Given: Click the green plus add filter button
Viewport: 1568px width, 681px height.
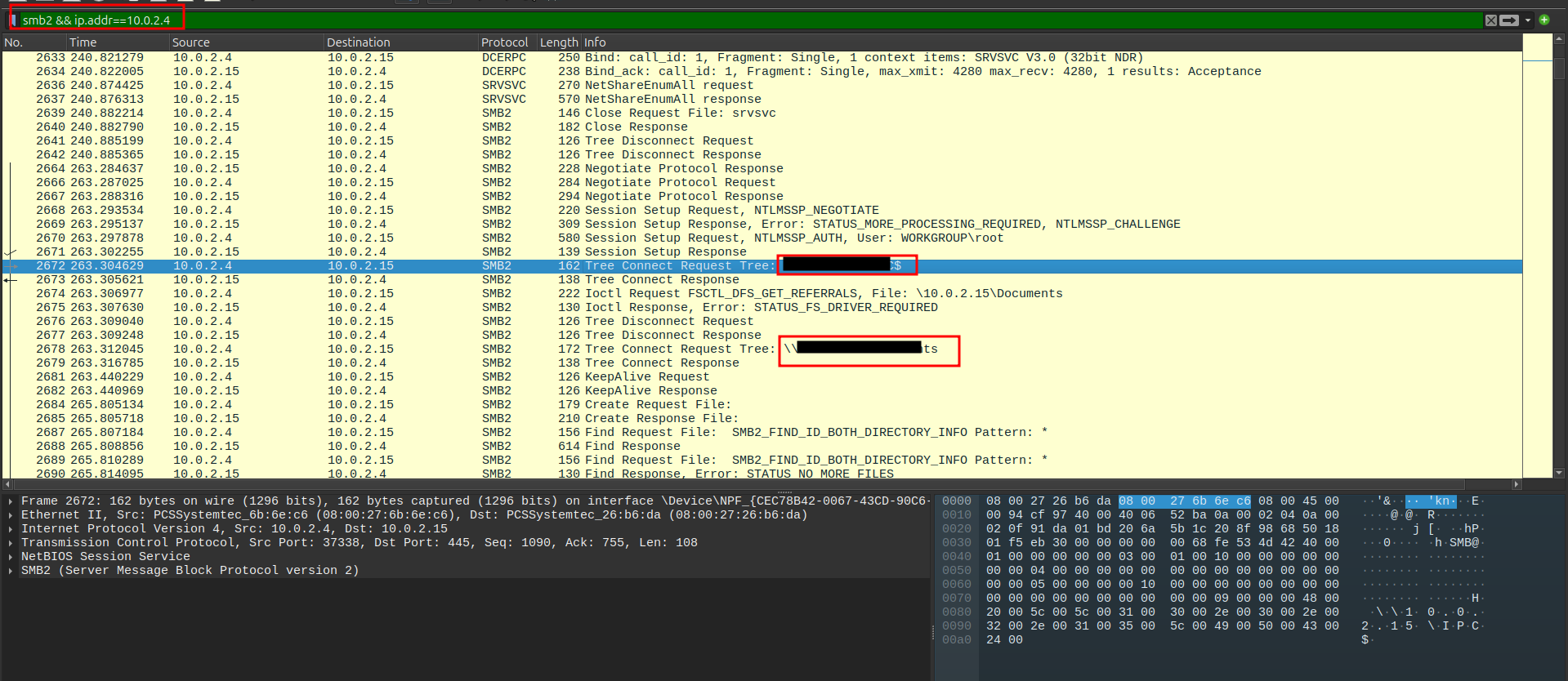Looking at the screenshot, I should [x=1544, y=20].
